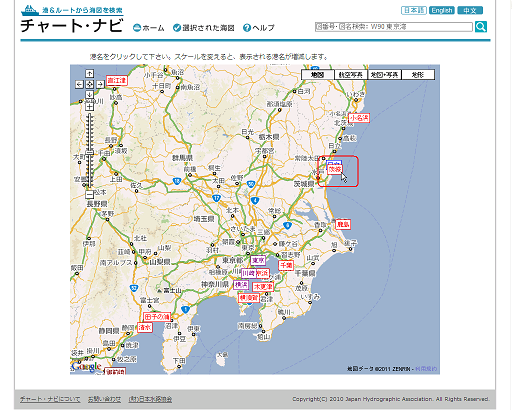Viewport: 512px width, 410px height.
Task: Select the 地図+写真 map type tab
Action: point(384,75)
